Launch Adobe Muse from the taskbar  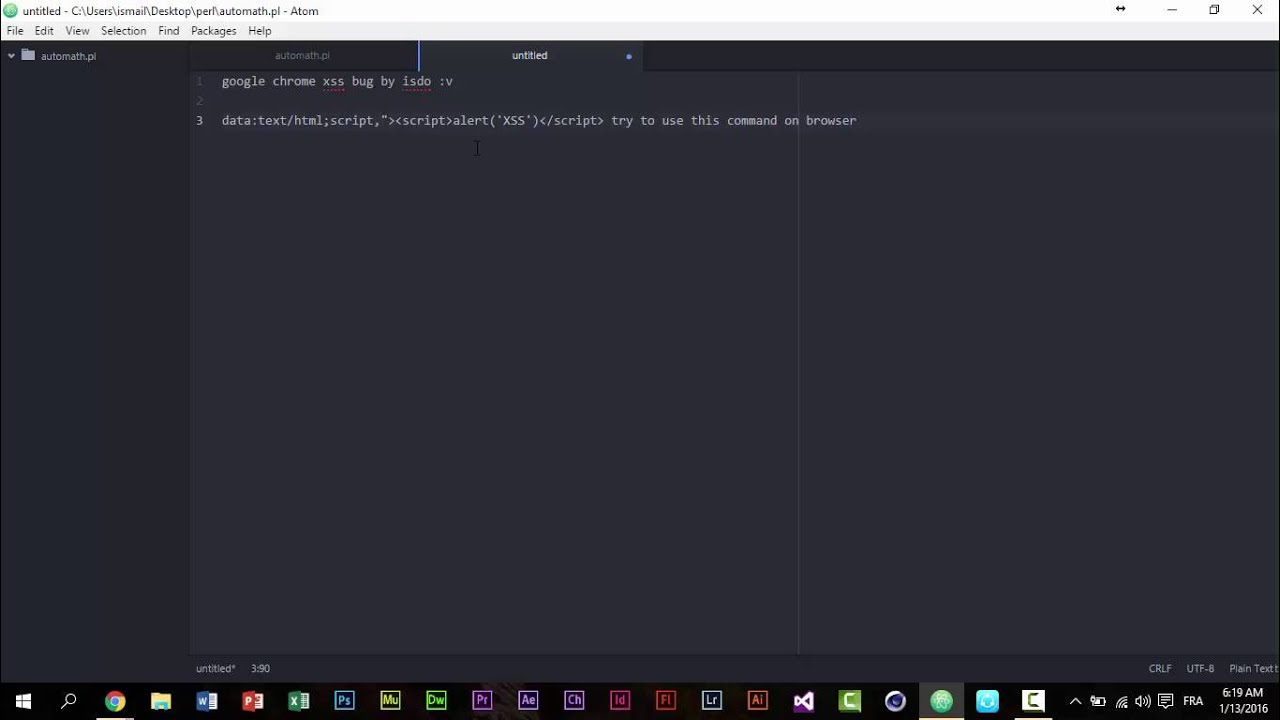click(390, 701)
